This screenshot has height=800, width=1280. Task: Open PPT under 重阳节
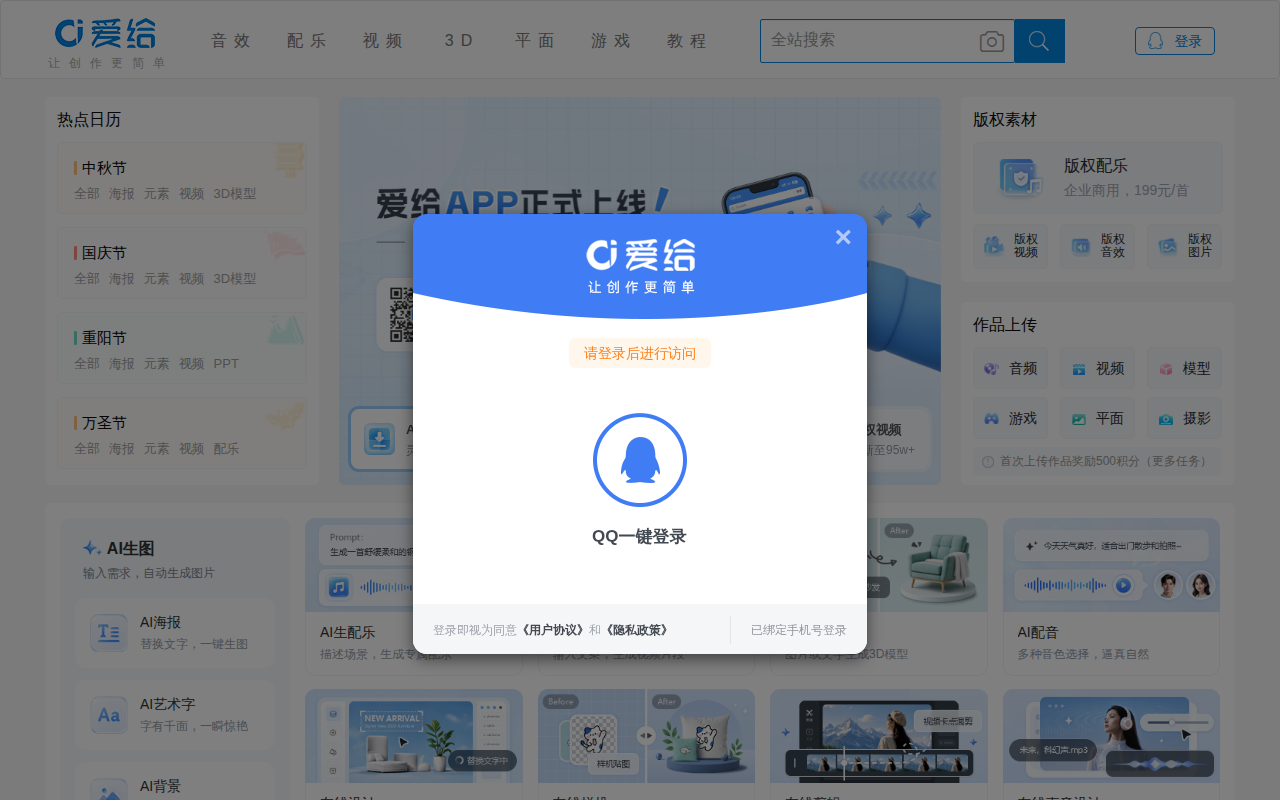(226, 364)
